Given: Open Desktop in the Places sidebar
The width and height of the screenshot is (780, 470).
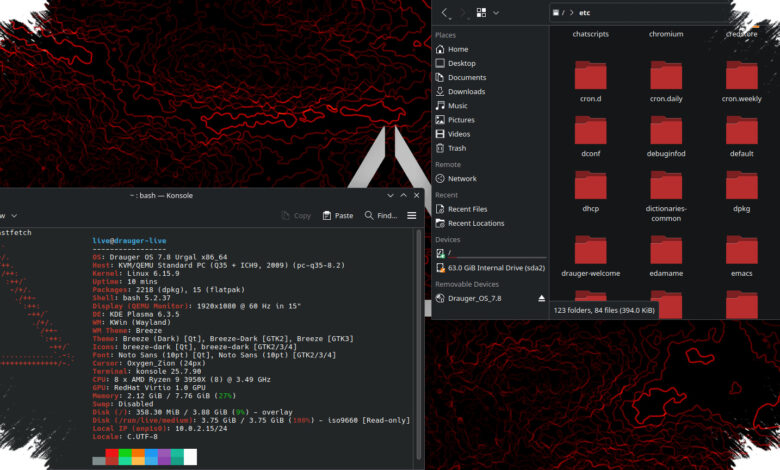Looking at the screenshot, I should [490, 63].
